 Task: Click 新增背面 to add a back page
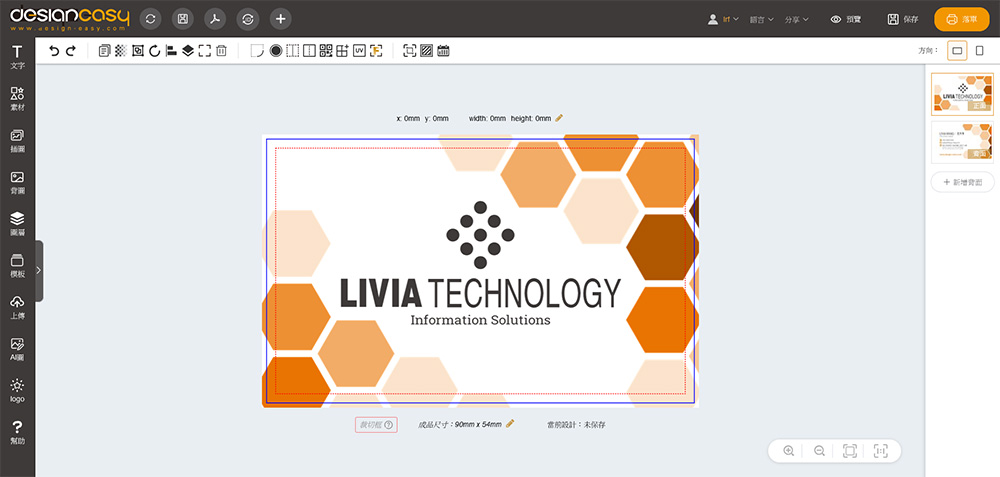click(962, 182)
